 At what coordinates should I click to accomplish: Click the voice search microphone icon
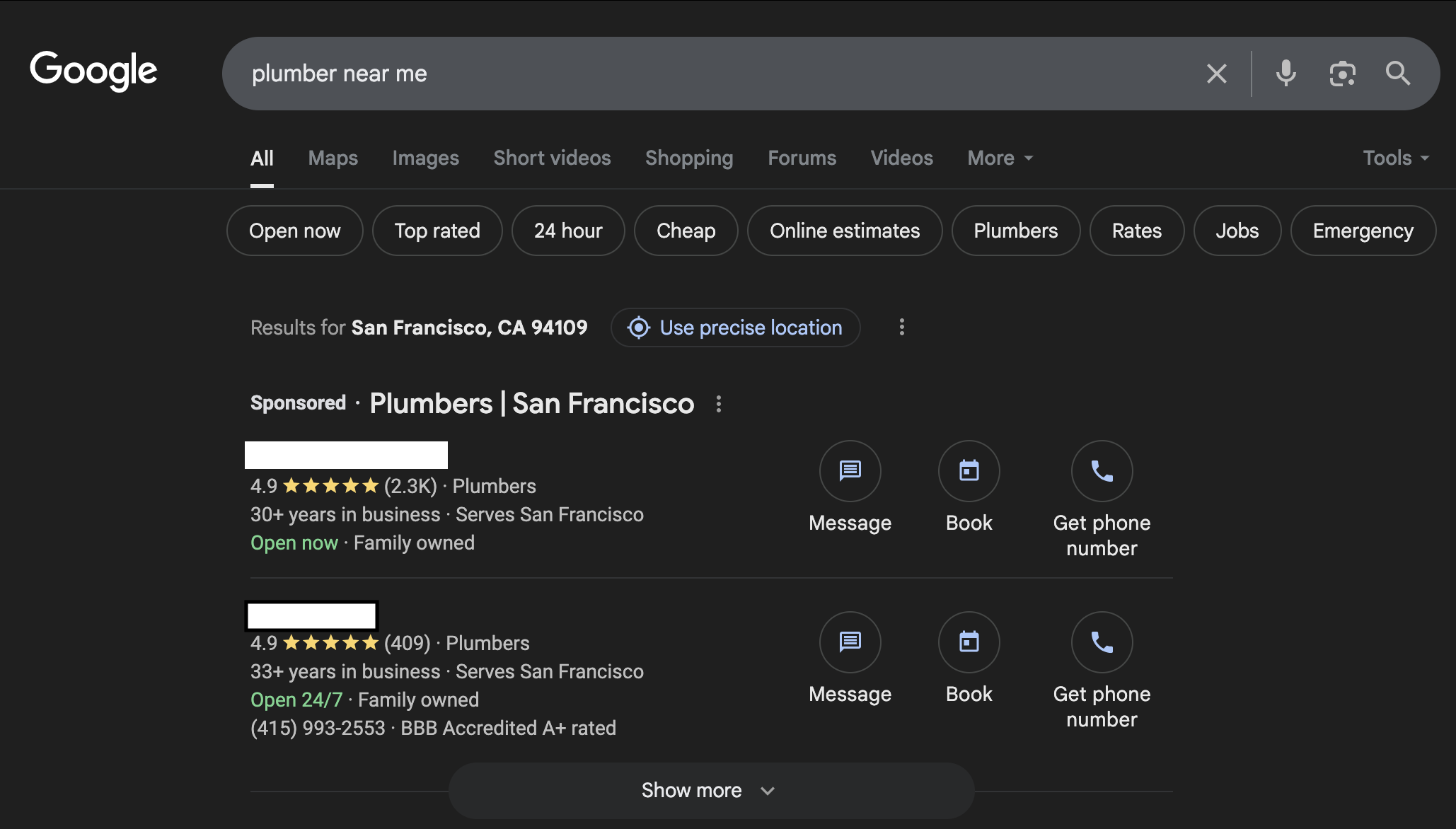[x=1285, y=73]
